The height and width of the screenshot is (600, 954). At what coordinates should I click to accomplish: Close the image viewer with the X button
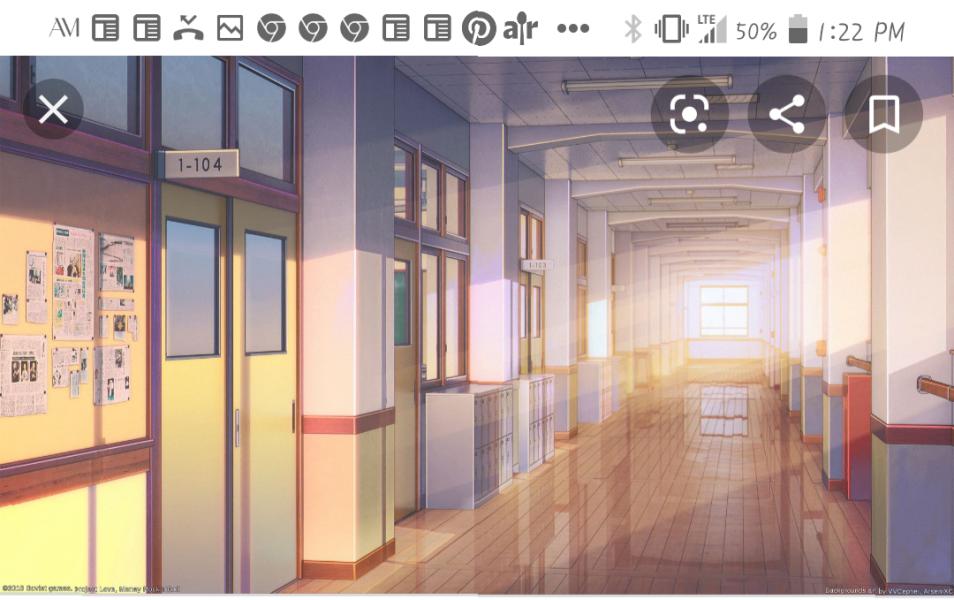pyautogui.click(x=53, y=110)
